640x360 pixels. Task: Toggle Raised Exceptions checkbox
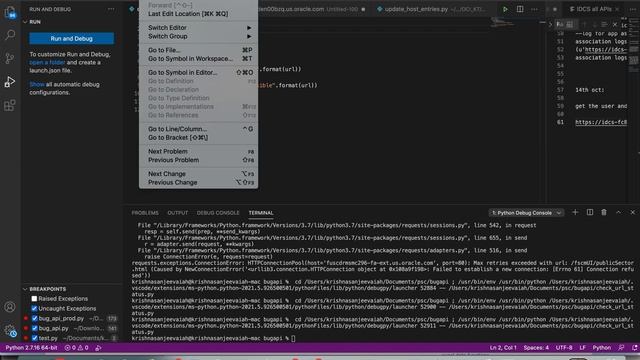(34, 299)
